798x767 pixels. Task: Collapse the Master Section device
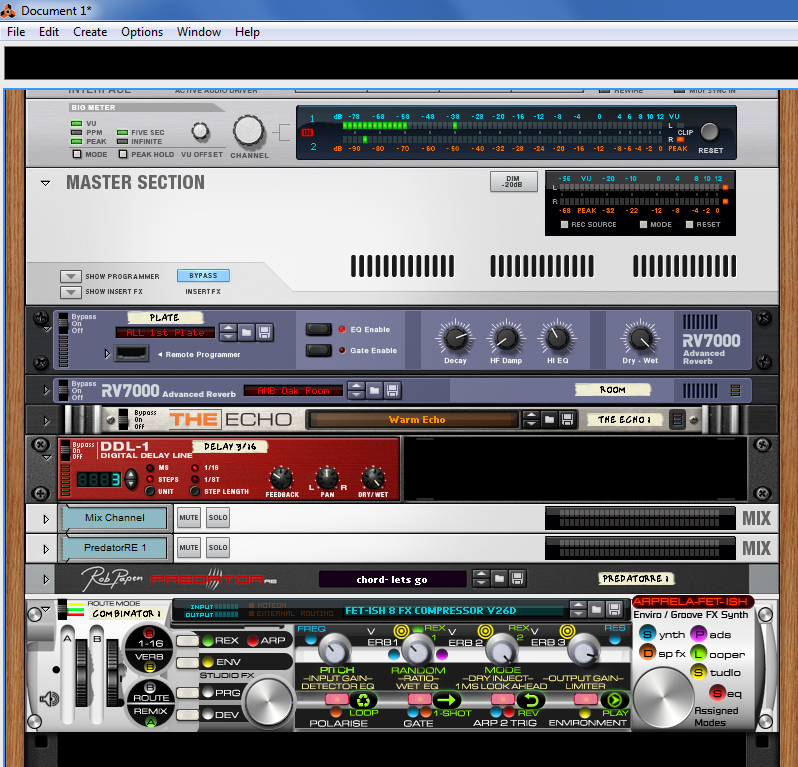point(45,183)
